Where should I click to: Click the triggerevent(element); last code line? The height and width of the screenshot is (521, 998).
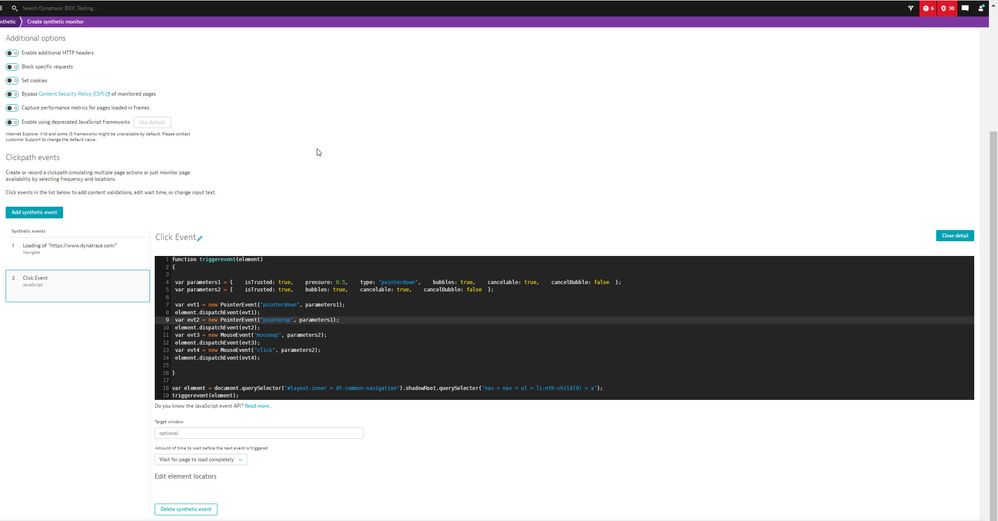coord(205,396)
